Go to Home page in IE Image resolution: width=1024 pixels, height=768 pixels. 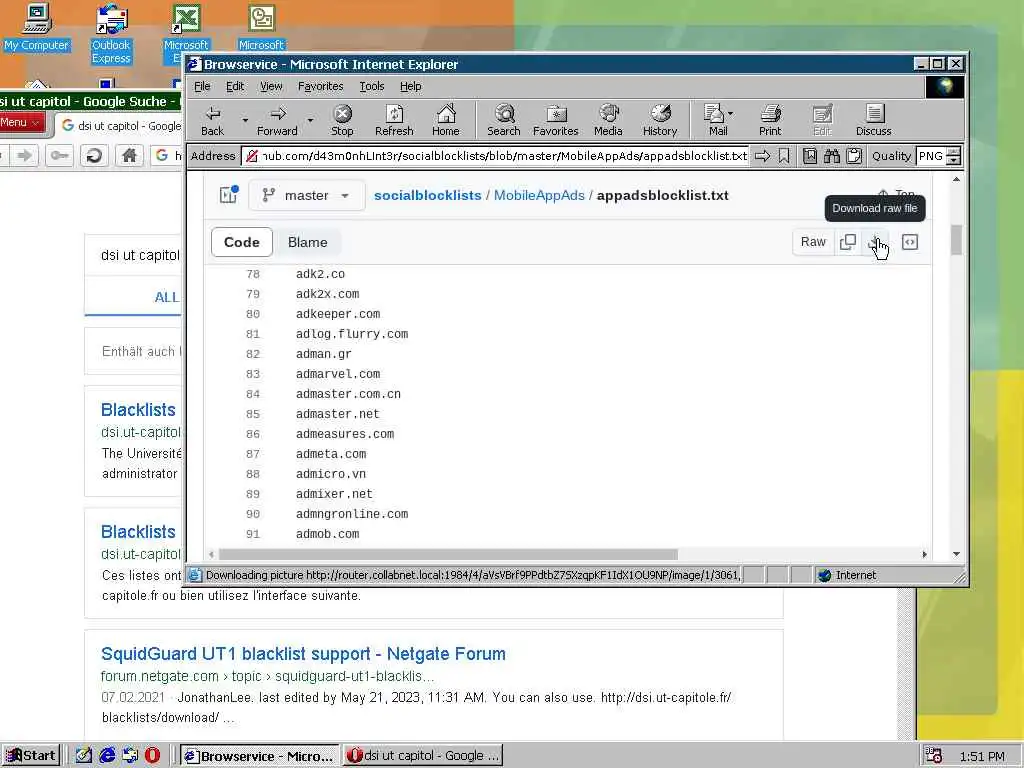pyautogui.click(x=445, y=121)
